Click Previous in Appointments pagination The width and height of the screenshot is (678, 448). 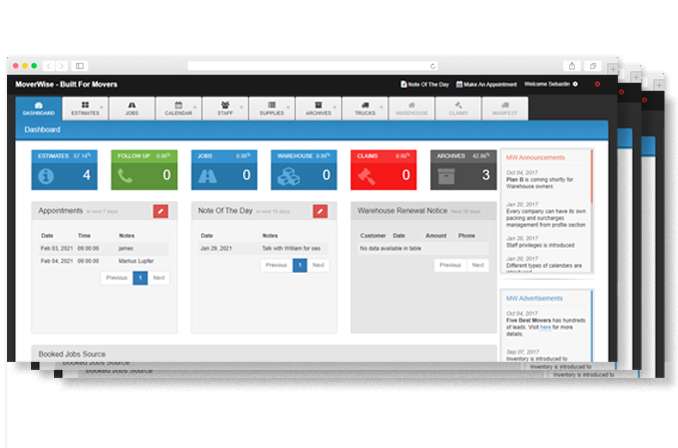117,278
